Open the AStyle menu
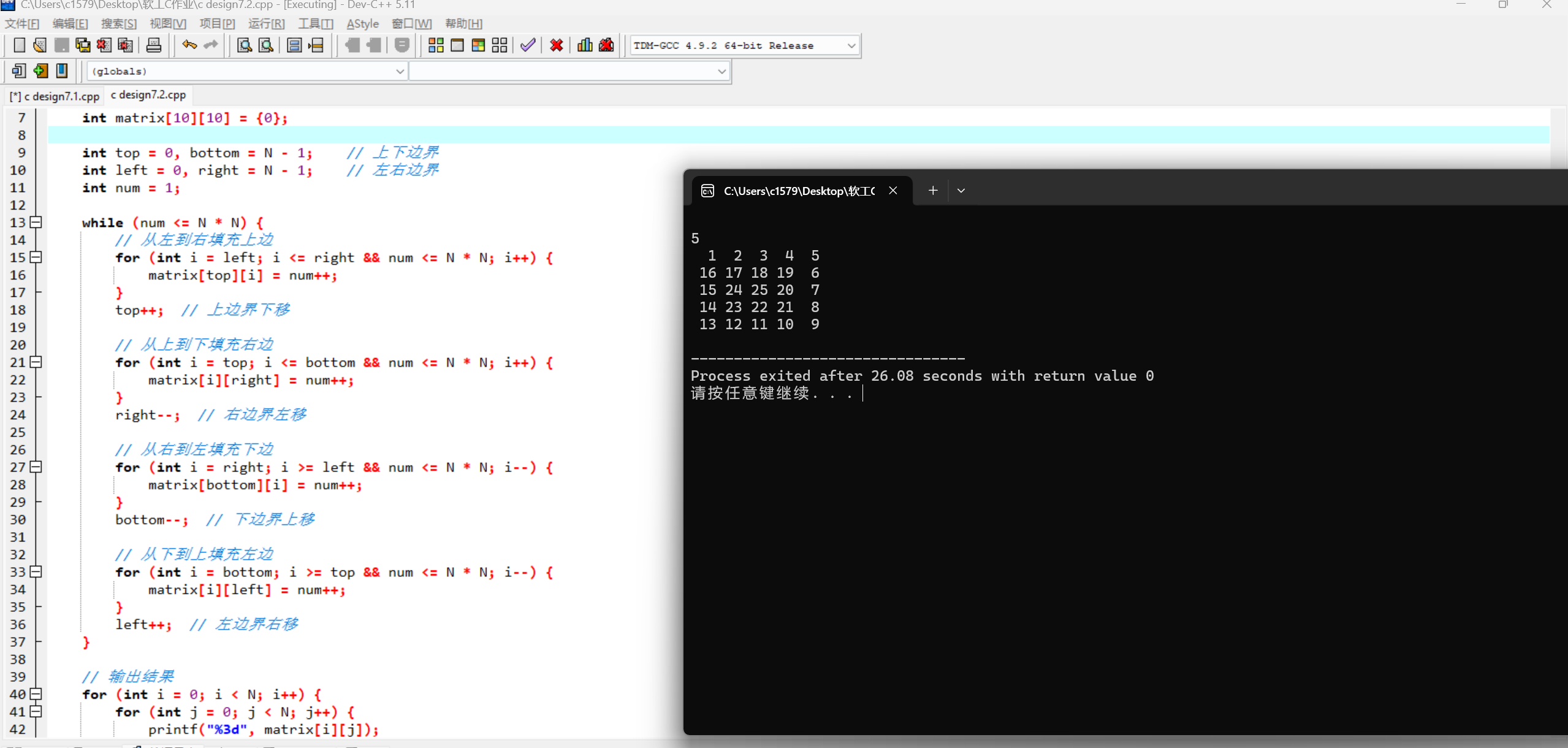Screen dimensions: 1568x748 tap(362, 24)
